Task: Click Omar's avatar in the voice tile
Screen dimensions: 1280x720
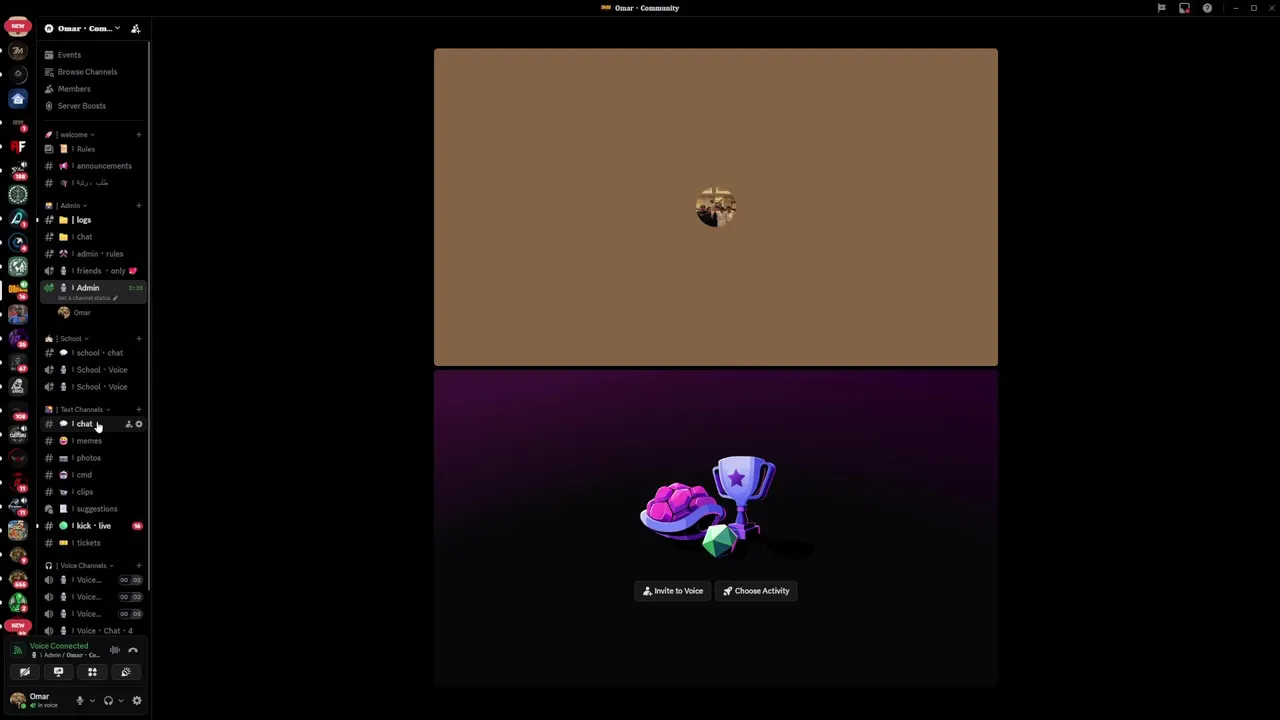Action: 716,207
